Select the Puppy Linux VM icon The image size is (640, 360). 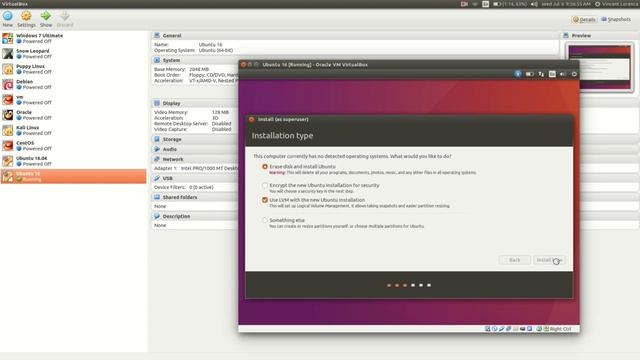pos(8,69)
